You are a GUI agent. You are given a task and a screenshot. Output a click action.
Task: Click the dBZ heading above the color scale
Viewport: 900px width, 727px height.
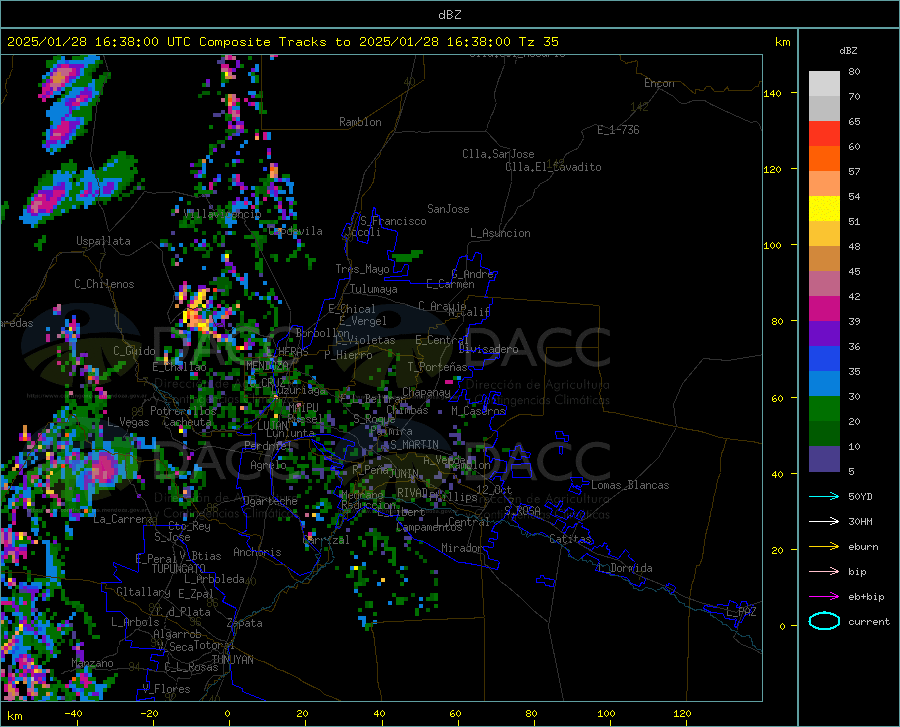pyautogui.click(x=848, y=50)
